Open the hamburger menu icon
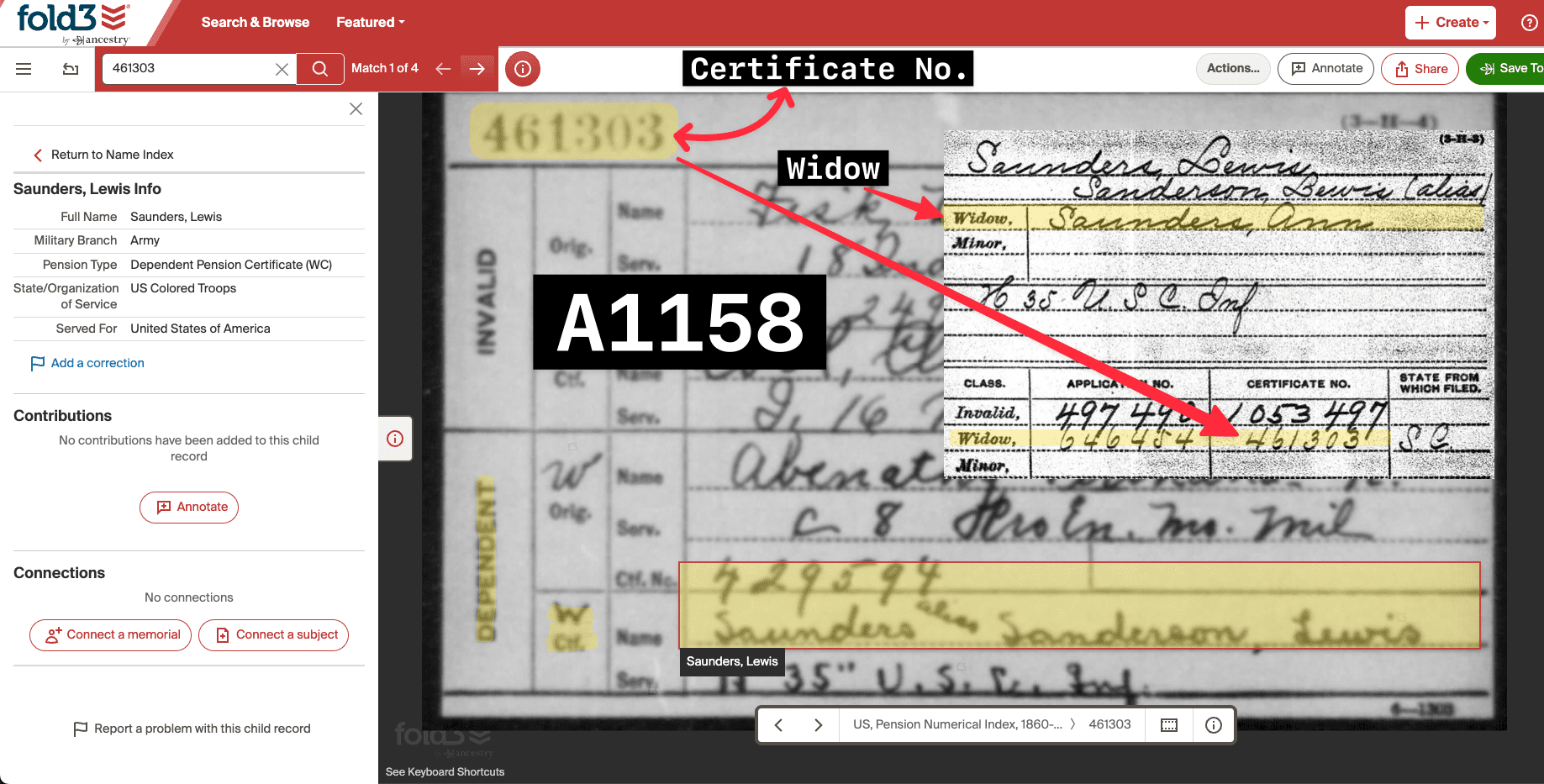 coord(24,69)
